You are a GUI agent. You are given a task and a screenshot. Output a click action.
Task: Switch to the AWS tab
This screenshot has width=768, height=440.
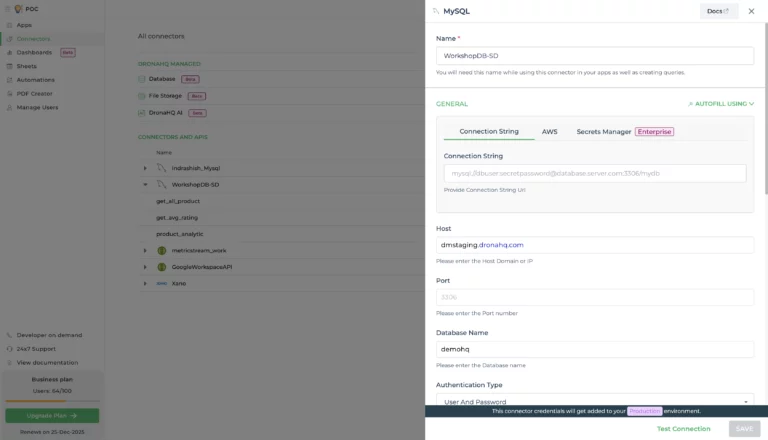coord(549,131)
